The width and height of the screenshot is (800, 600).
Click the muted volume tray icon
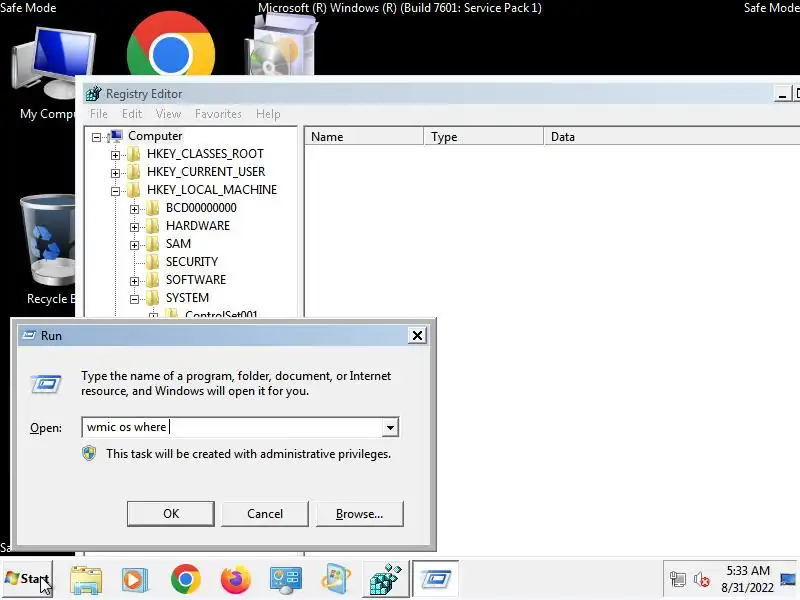[702, 579]
